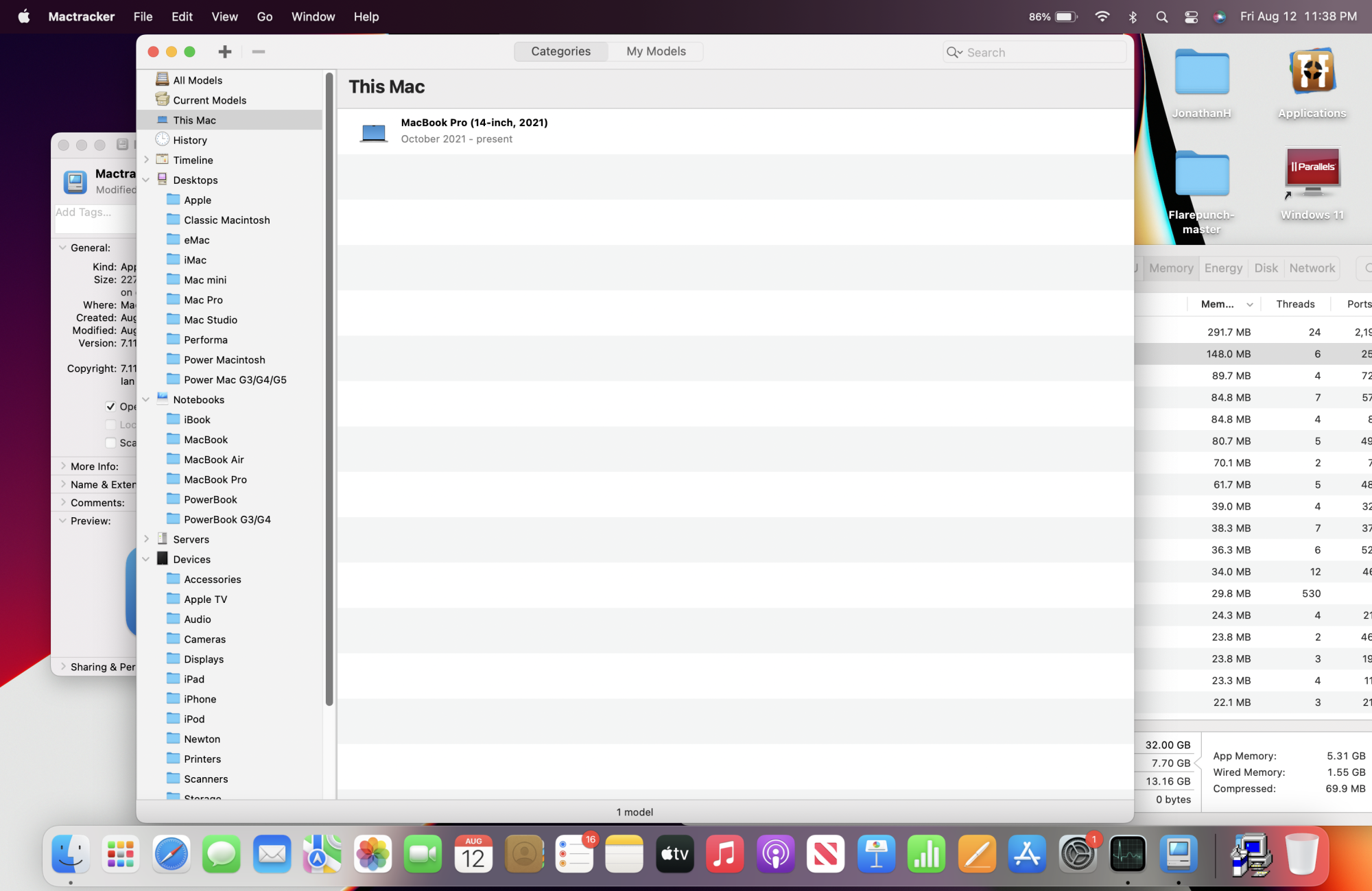Expand the Servers category
Screen dimensions: 1372x891
(146, 539)
